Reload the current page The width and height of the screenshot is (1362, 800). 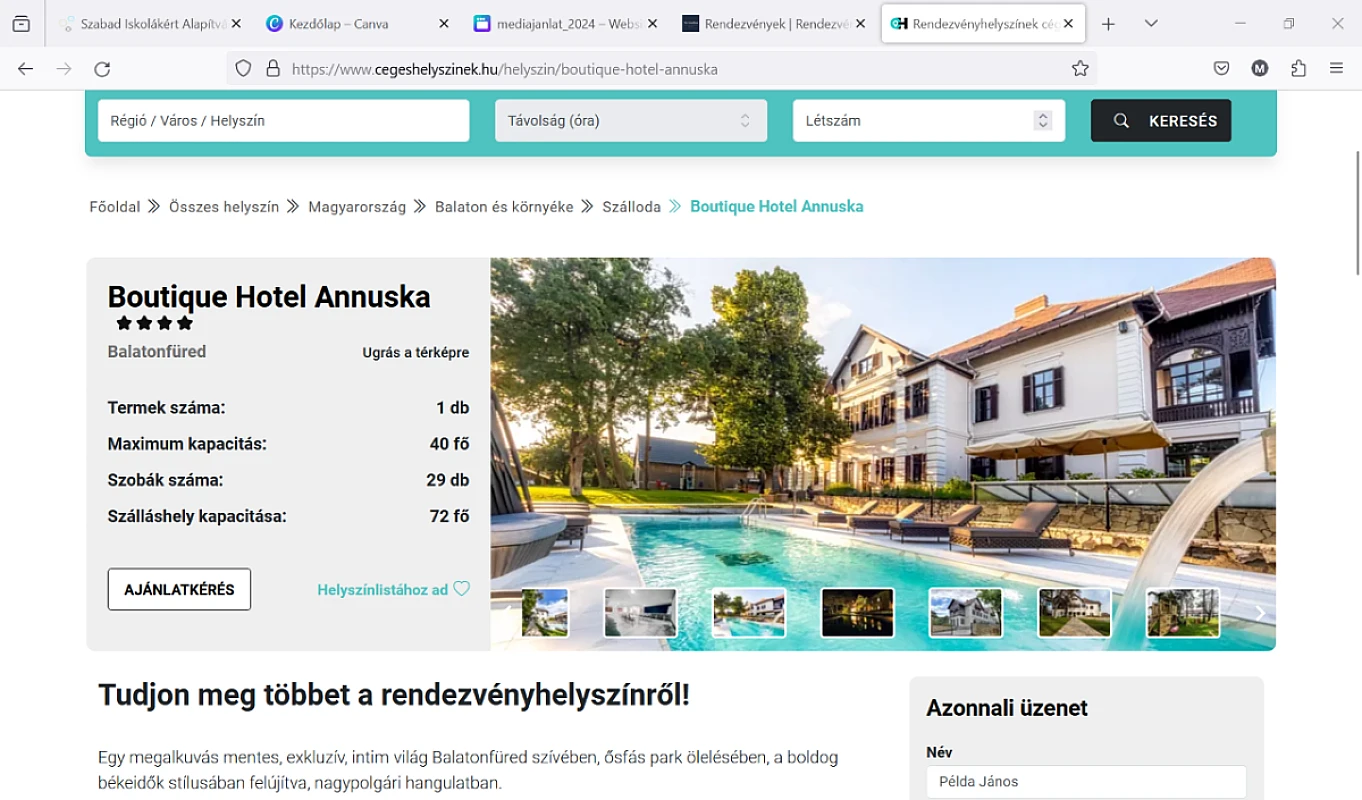(x=102, y=69)
